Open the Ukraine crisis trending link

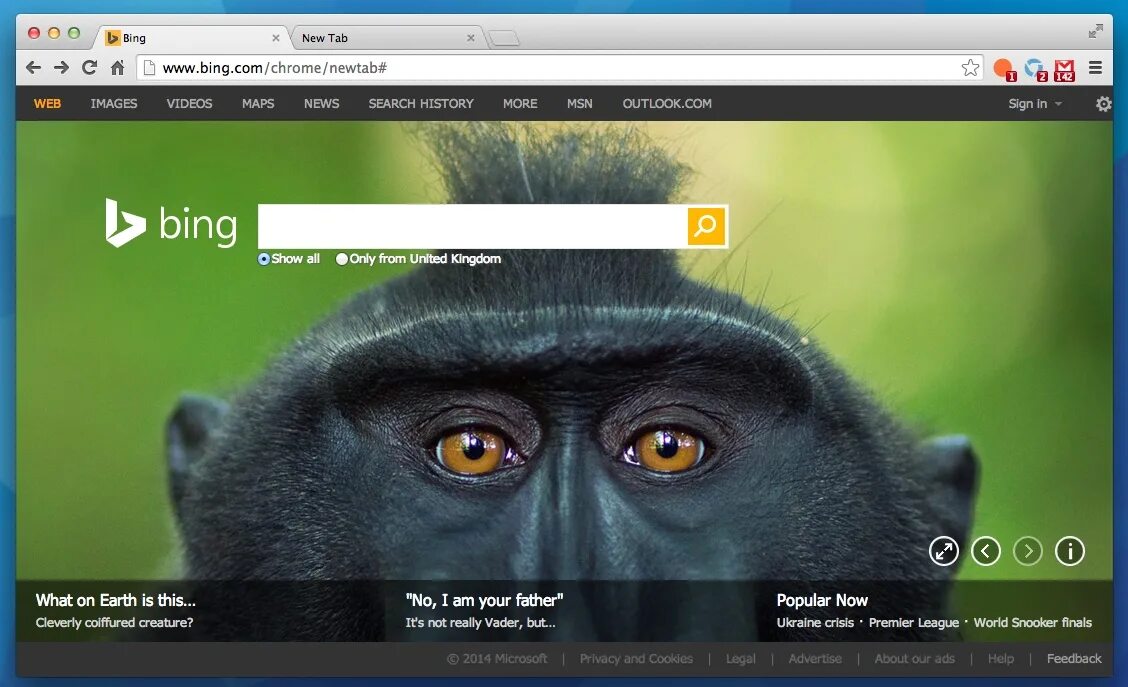coord(815,623)
